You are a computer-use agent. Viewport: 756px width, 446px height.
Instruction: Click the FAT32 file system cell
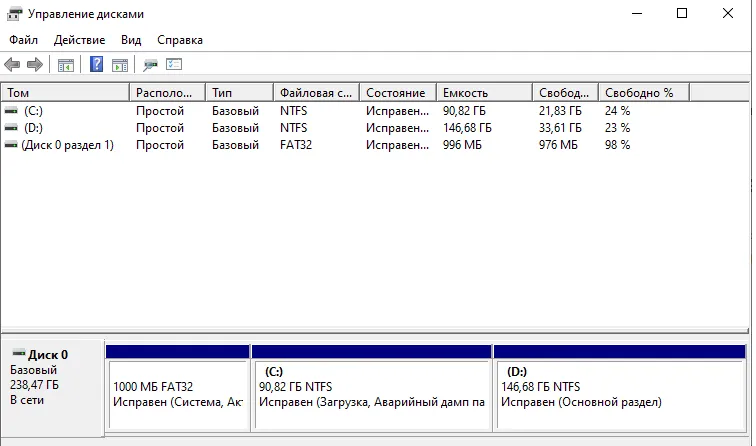point(296,145)
